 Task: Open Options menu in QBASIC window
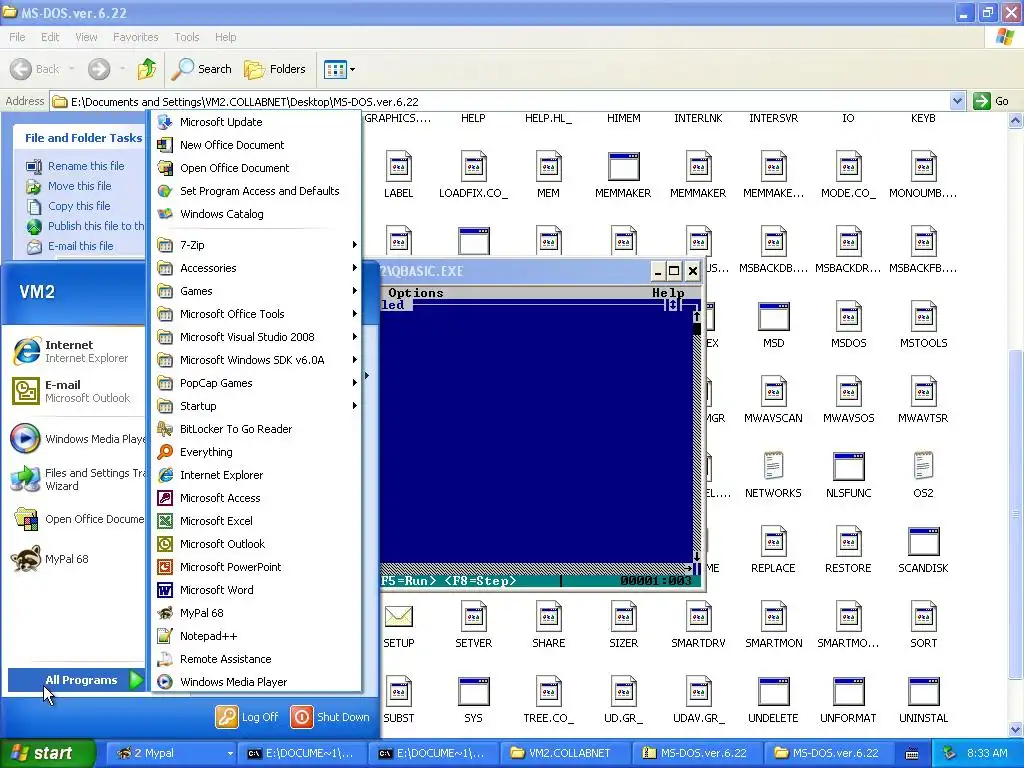pyautogui.click(x=415, y=293)
